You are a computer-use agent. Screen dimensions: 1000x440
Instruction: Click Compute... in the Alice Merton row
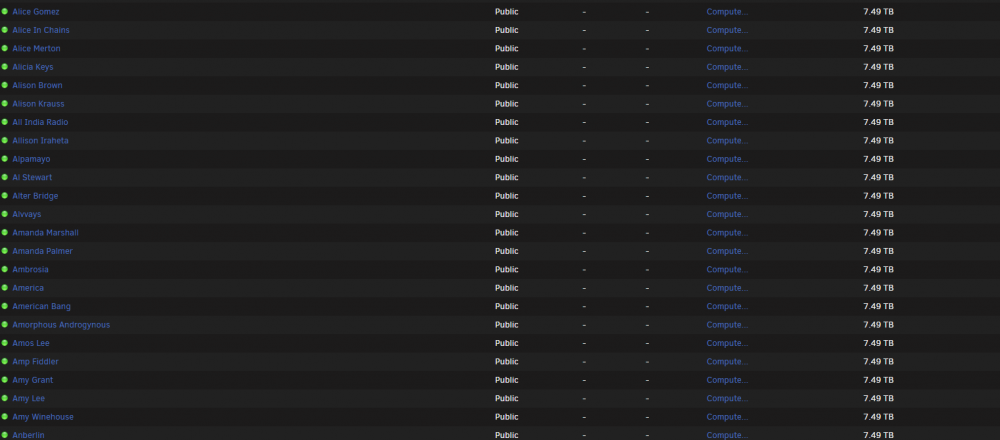pos(727,48)
